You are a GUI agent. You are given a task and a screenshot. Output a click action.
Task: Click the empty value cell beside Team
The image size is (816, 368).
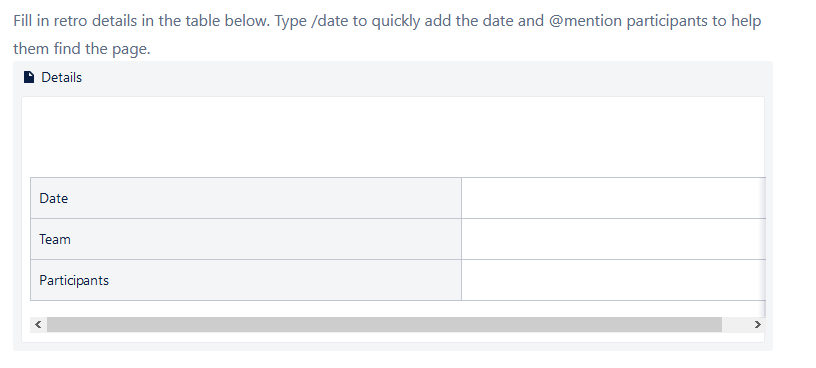point(614,239)
